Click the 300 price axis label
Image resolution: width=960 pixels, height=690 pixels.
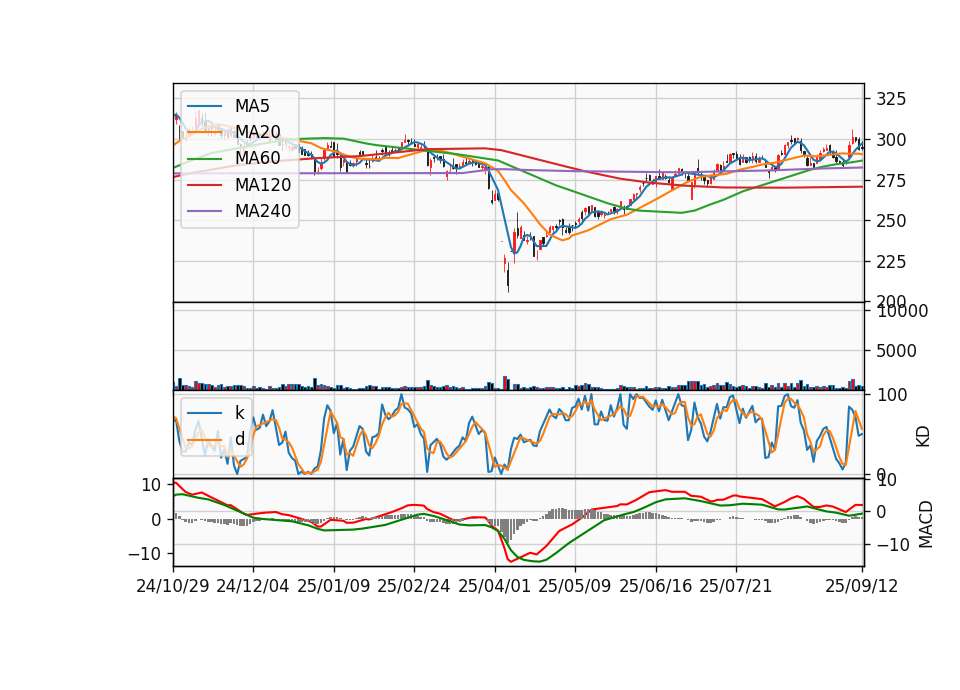pyautogui.click(x=891, y=140)
